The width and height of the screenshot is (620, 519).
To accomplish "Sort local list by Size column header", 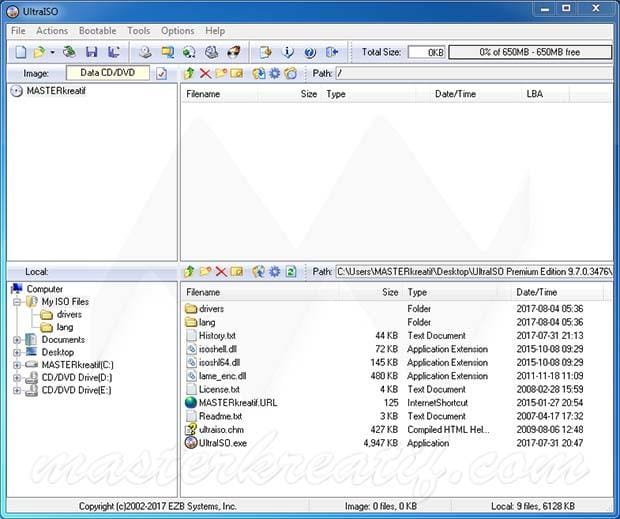I will tap(370, 293).
